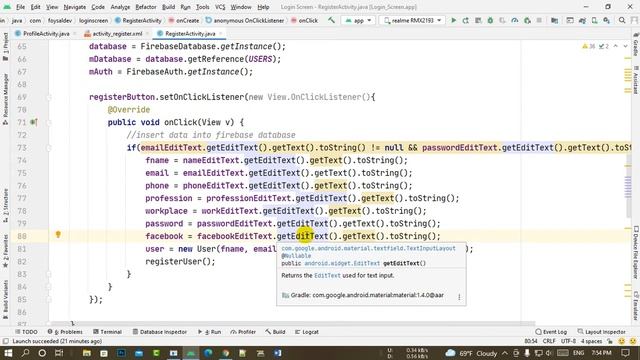Start debugging with the green bug icon
Screen dimensions: 640x360
pos(490,20)
